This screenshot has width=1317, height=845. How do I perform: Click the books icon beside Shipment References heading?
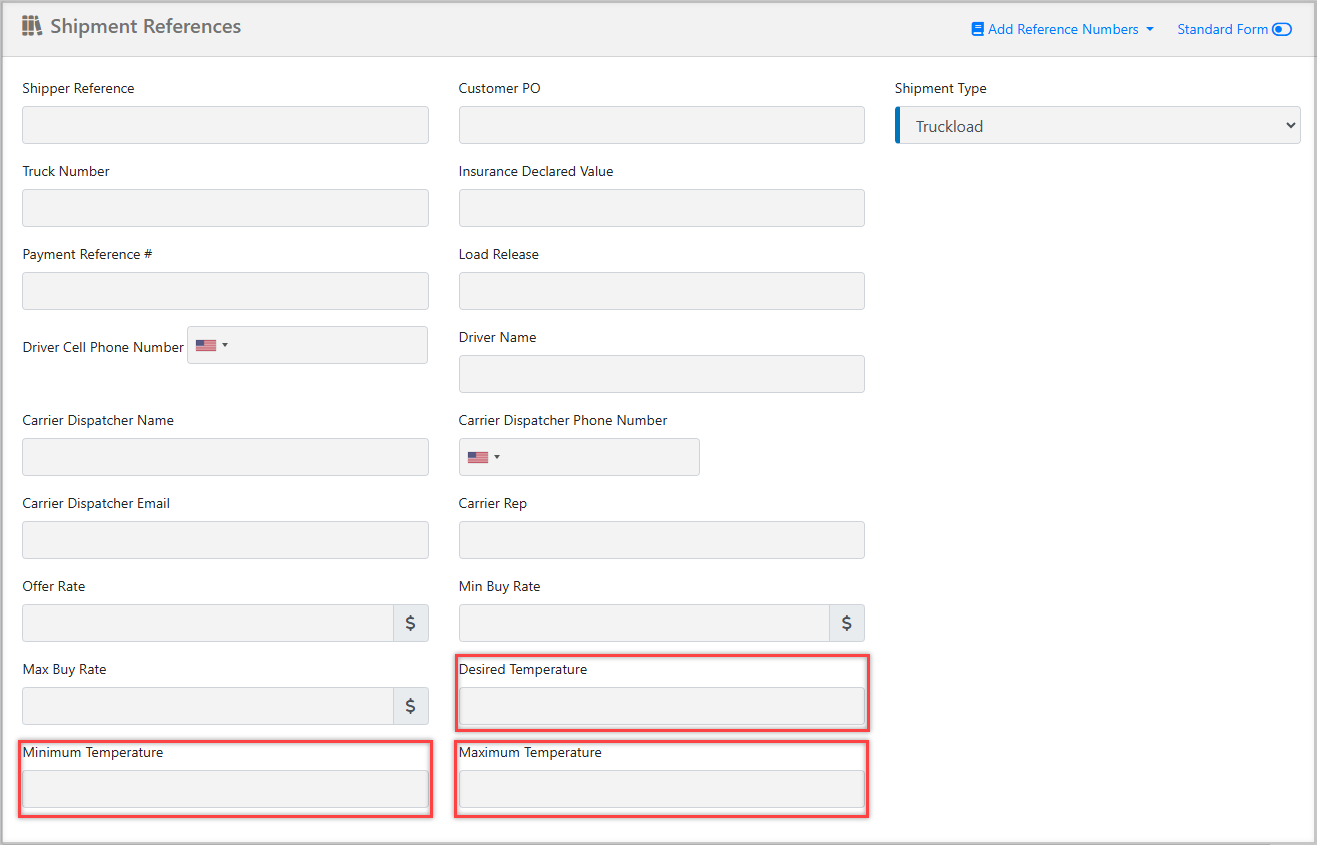(32, 26)
